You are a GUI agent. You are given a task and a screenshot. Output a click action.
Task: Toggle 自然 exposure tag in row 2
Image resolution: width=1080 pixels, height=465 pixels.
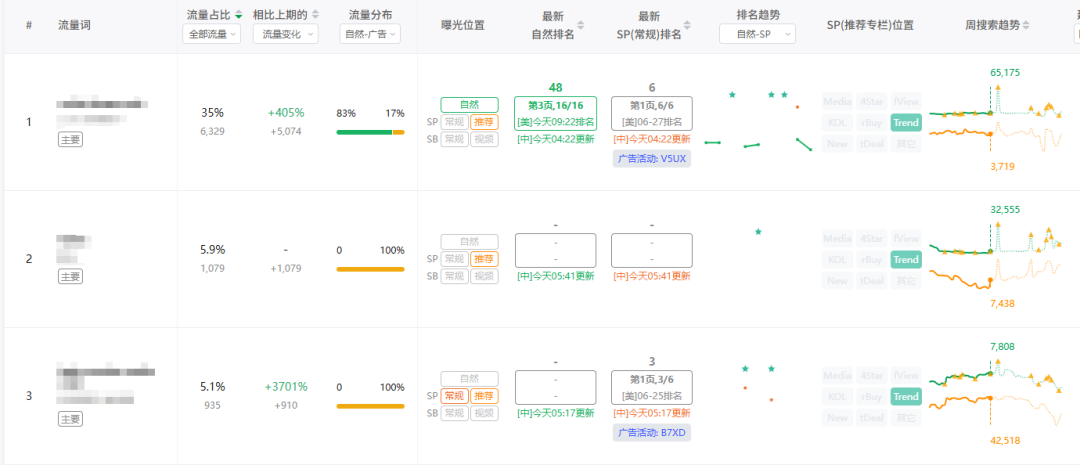[470, 242]
